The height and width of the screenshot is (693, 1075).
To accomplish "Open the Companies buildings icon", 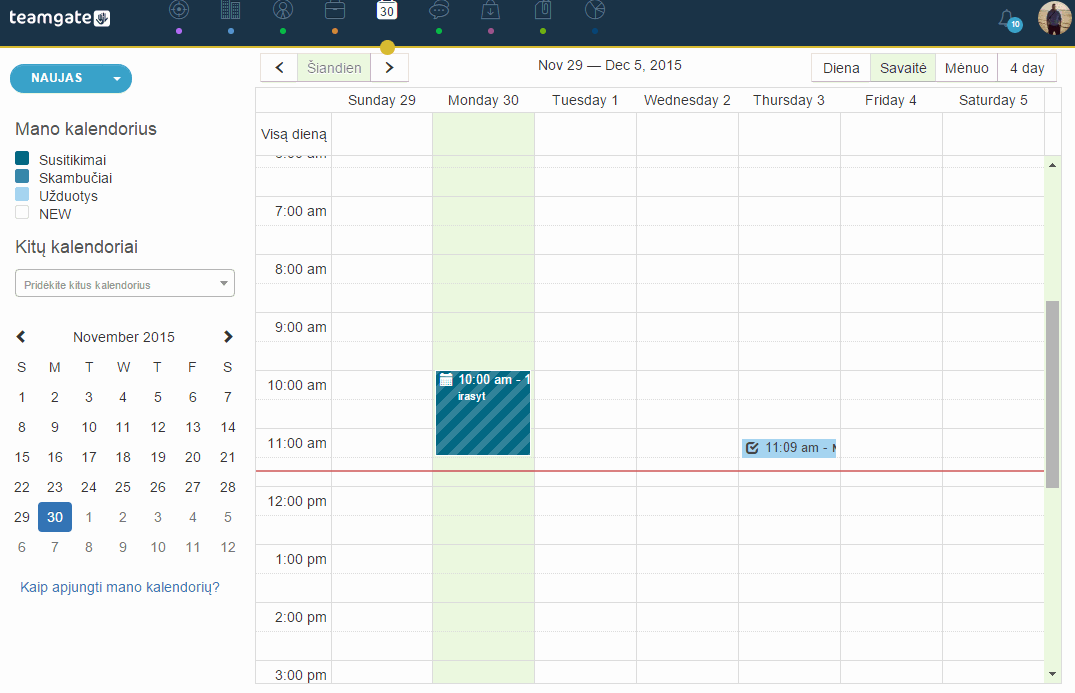I will 230,10.
